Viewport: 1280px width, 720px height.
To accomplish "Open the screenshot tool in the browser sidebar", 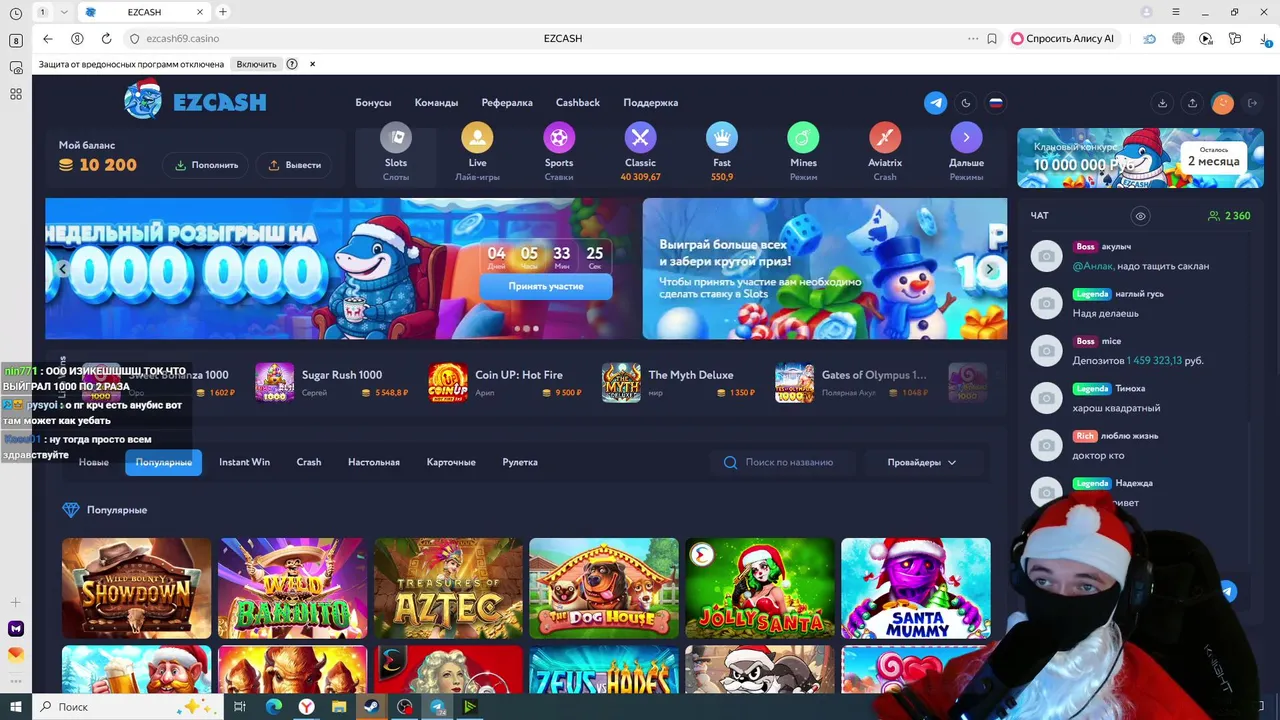I will 16,67.
